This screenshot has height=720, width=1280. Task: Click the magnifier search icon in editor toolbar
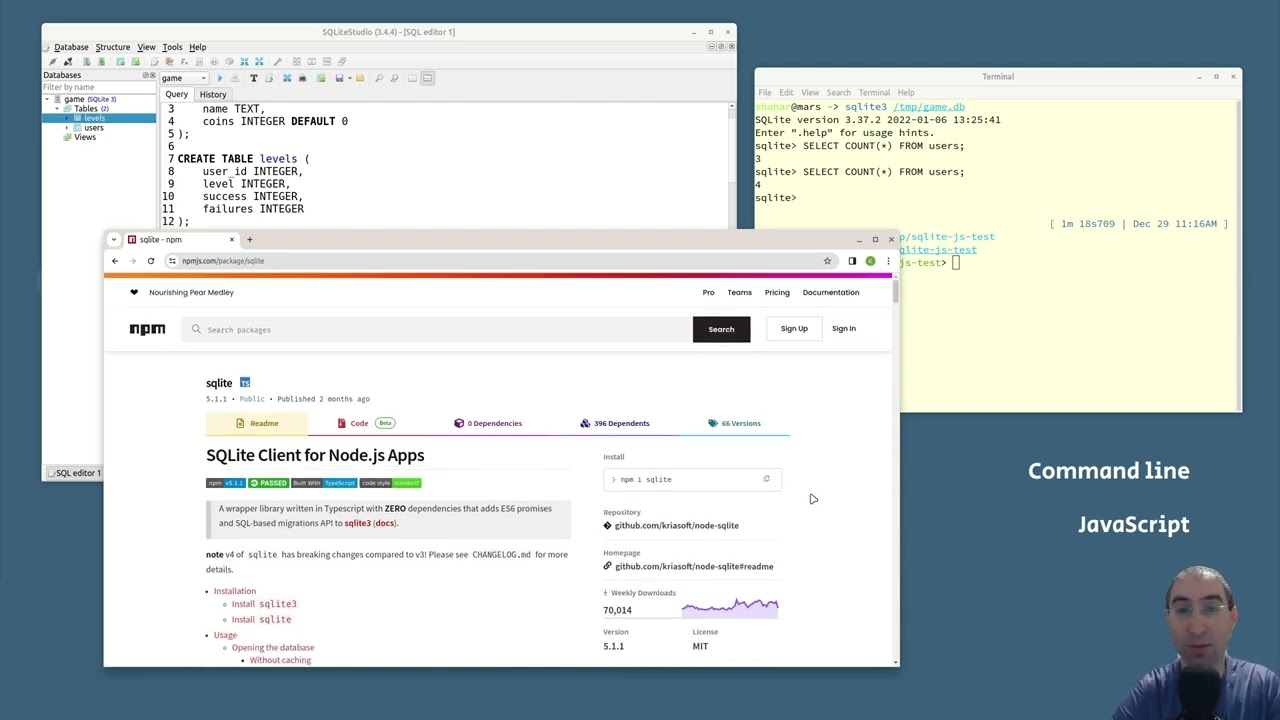[x=379, y=78]
